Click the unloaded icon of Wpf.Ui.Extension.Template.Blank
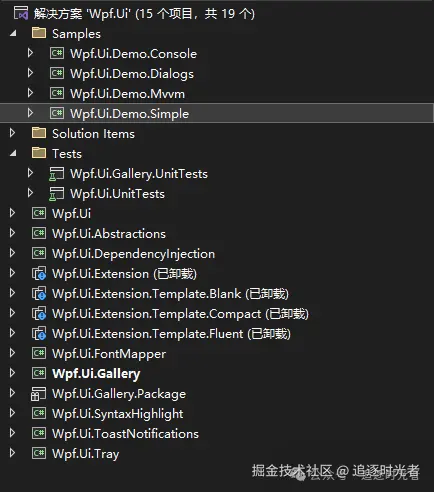The image size is (434, 492). click(x=39, y=294)
